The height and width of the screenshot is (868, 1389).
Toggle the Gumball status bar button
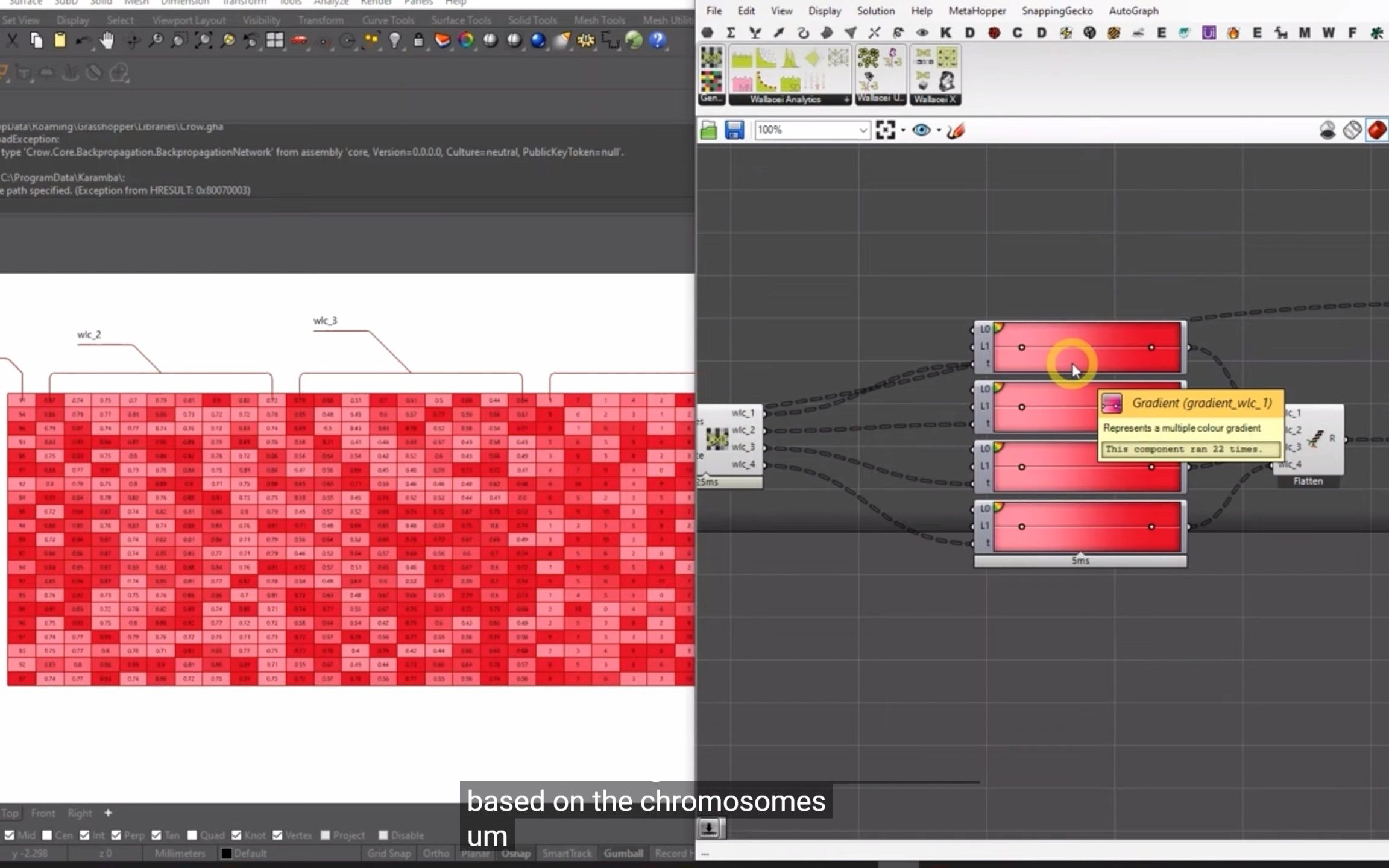click(x=623, y=853)
